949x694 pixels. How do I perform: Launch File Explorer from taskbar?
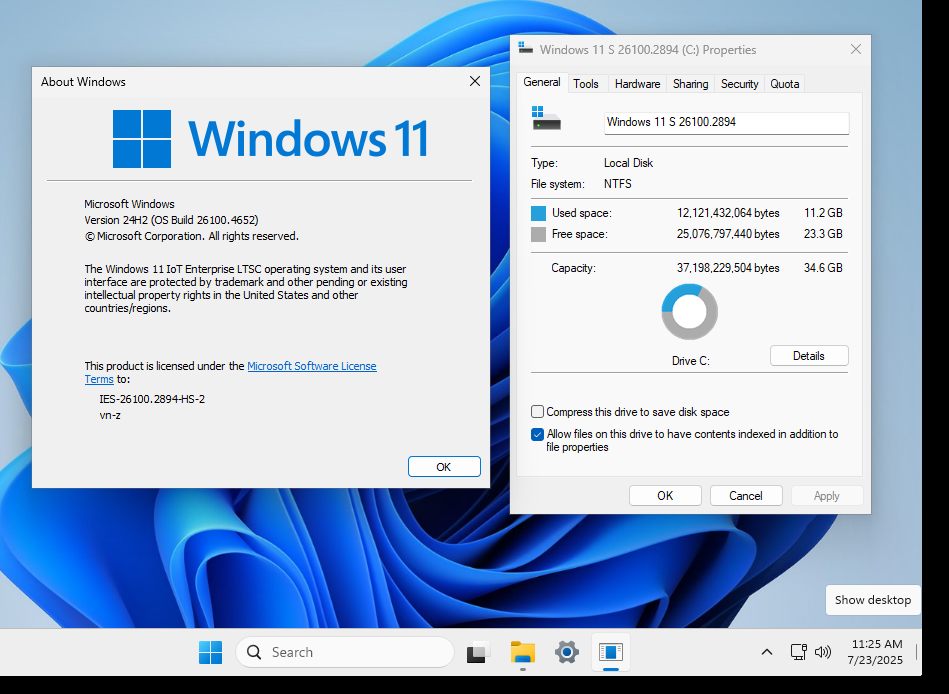pyautogui.click(x=522, y=652)
